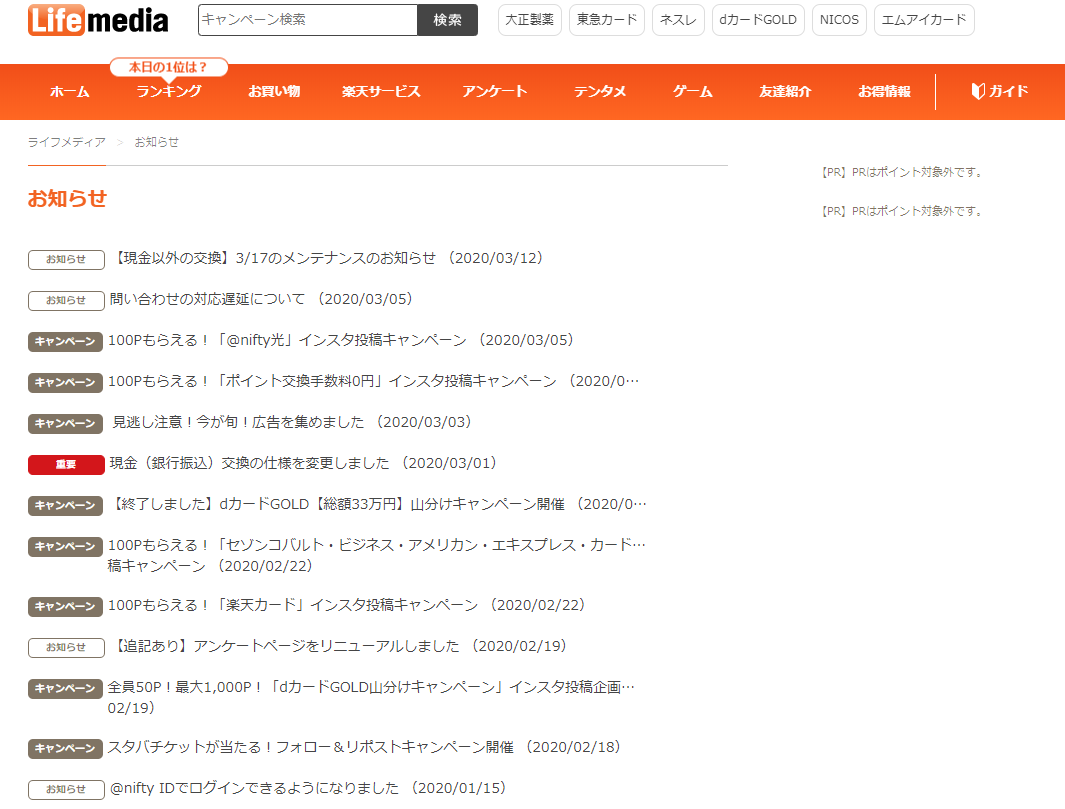Click the 本日の1位は？ ranking badge
Viewport: 1065px width, 809px height.
click(168, 67)
